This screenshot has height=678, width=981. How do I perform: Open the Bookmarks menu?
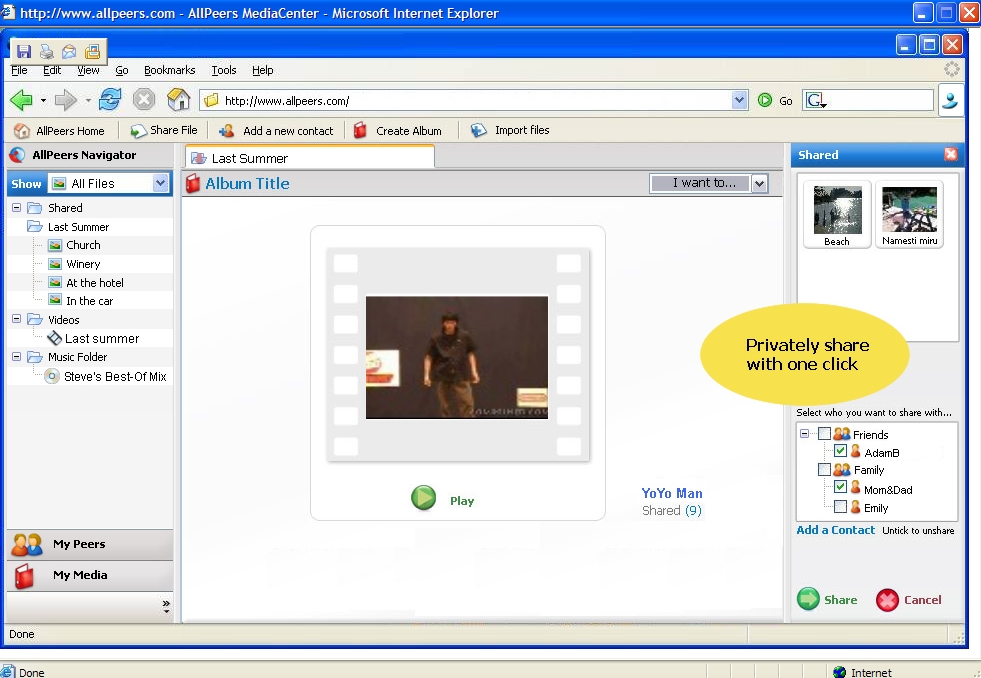(x=169, y=71)
